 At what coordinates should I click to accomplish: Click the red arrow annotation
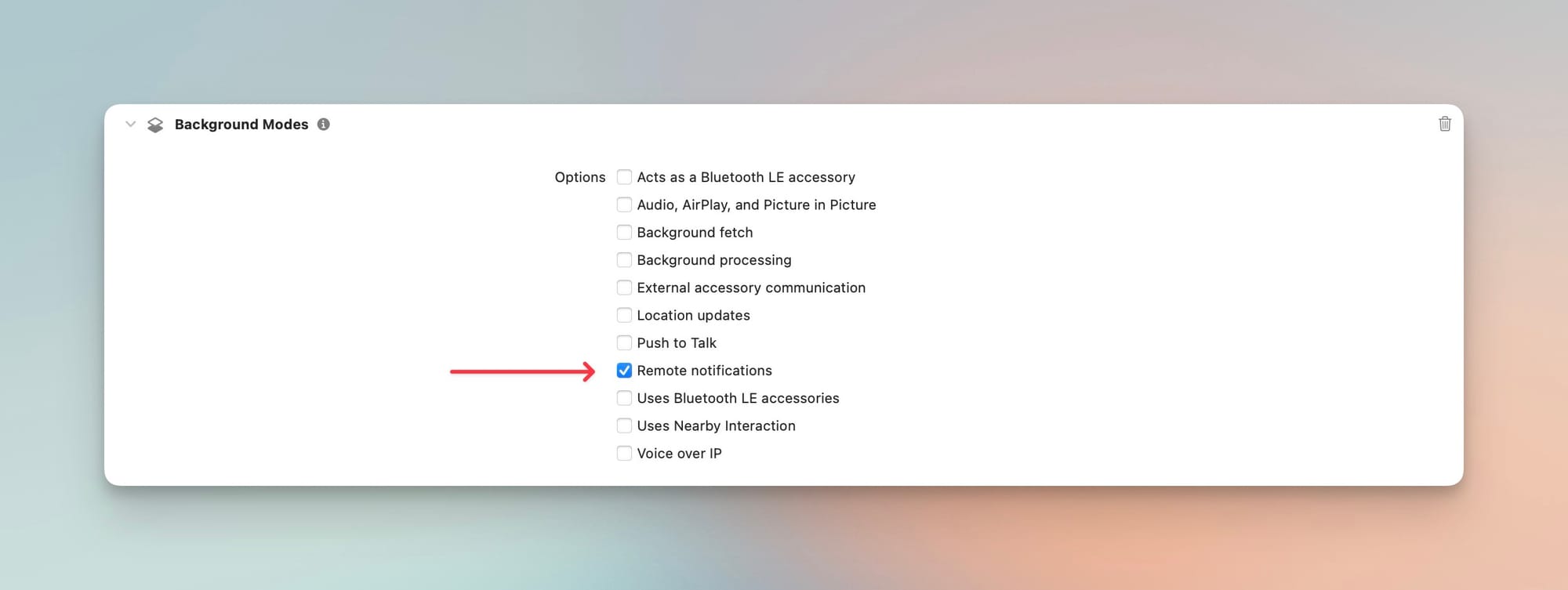(522, 371)
